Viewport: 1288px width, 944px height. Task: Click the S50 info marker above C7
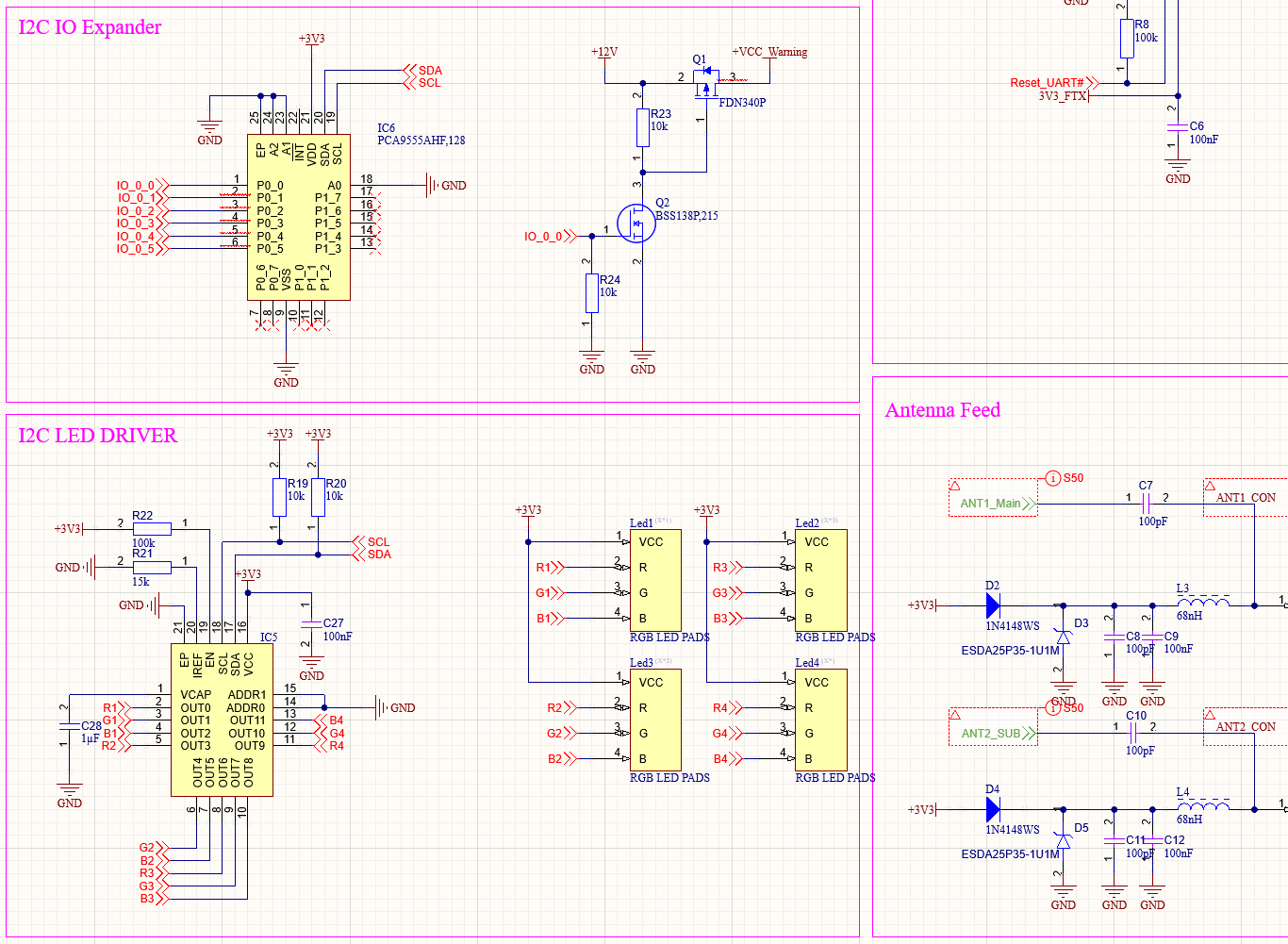(1065, 478)
